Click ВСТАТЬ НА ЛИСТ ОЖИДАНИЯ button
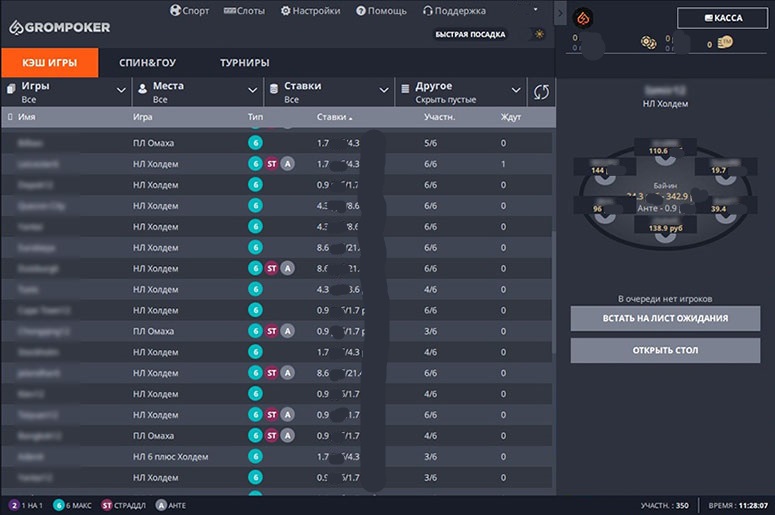 click(665, 318)
